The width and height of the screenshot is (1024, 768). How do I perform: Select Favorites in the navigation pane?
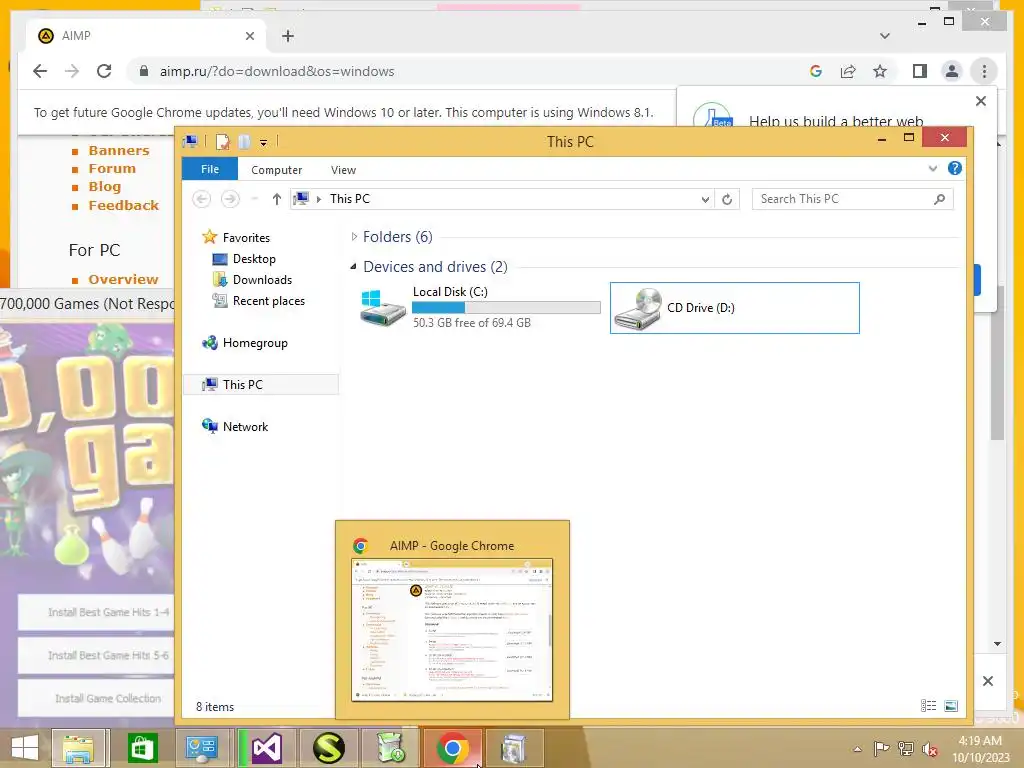click(x=246, y=238)
